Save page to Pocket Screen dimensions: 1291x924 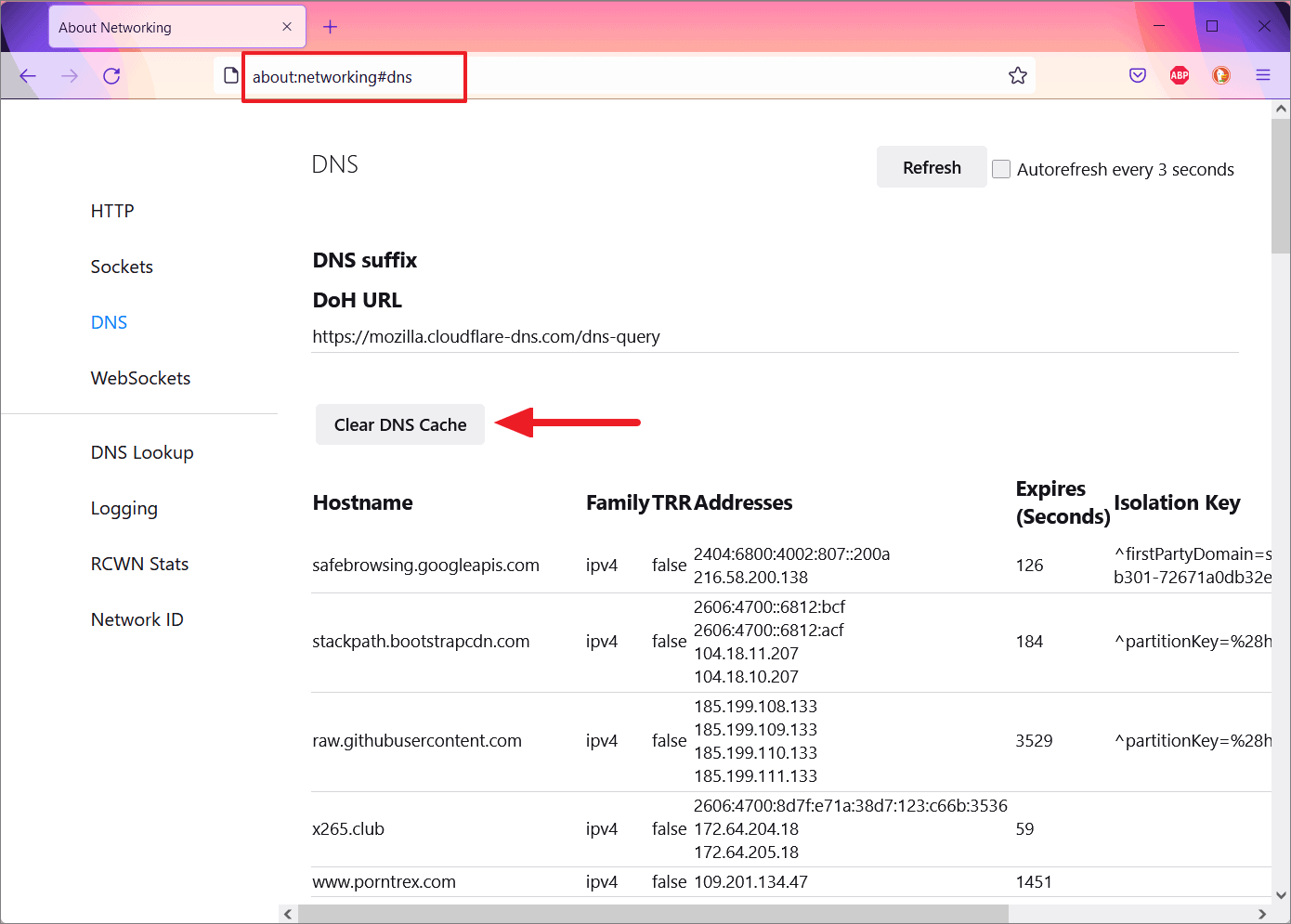click(x=1138, y=75)
